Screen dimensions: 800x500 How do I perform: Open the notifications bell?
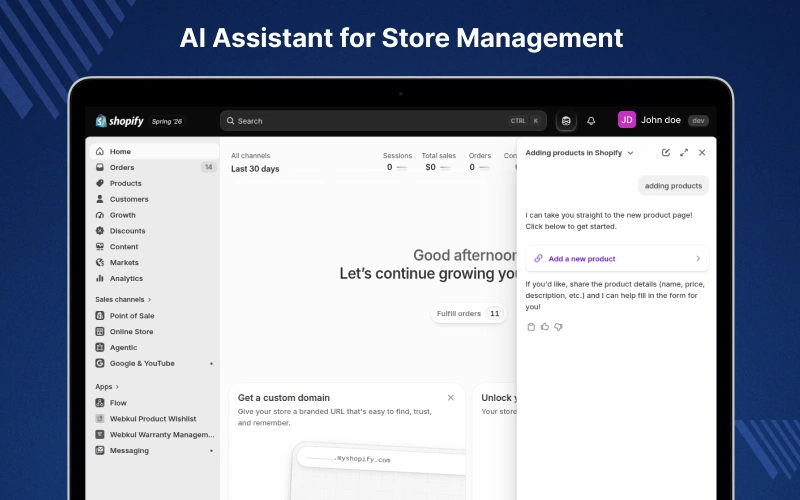pyautogui.click(x=591, y=121)
